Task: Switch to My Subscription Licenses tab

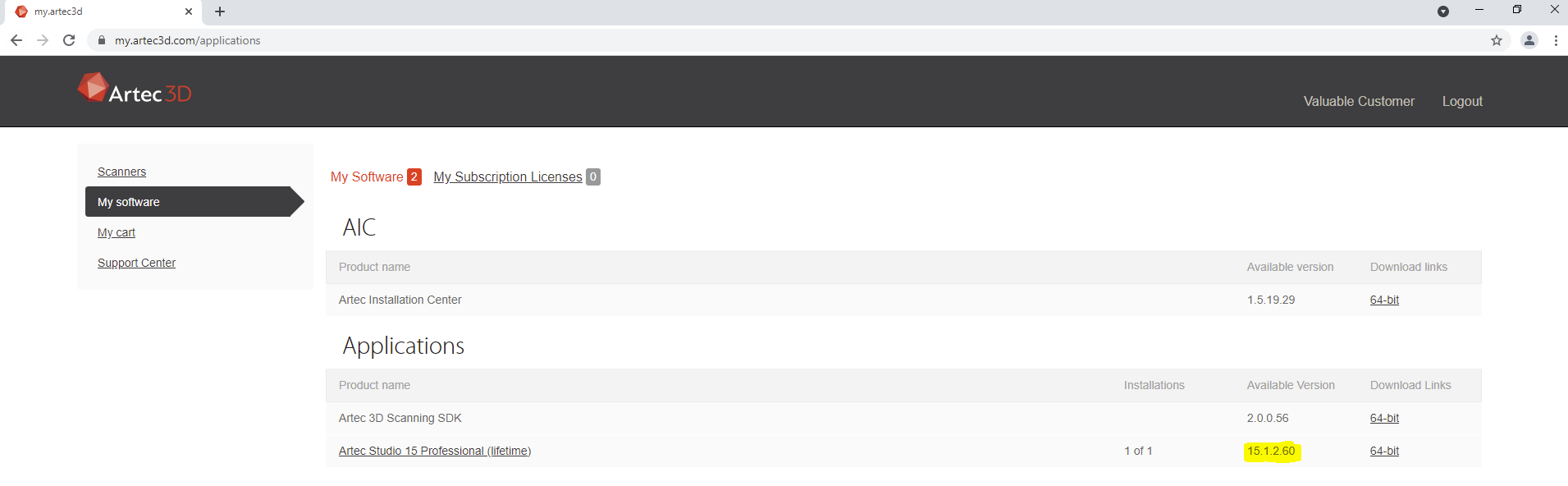Action: 508,177
